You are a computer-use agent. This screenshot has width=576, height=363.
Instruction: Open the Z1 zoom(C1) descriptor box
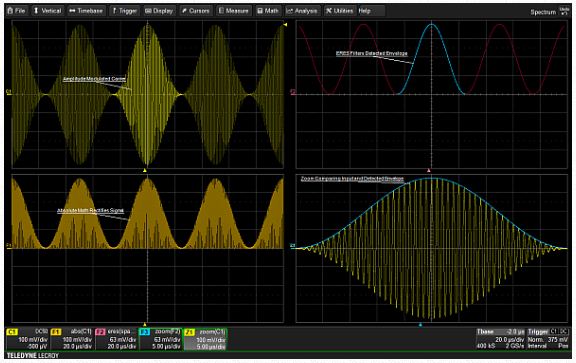[205, 339]
